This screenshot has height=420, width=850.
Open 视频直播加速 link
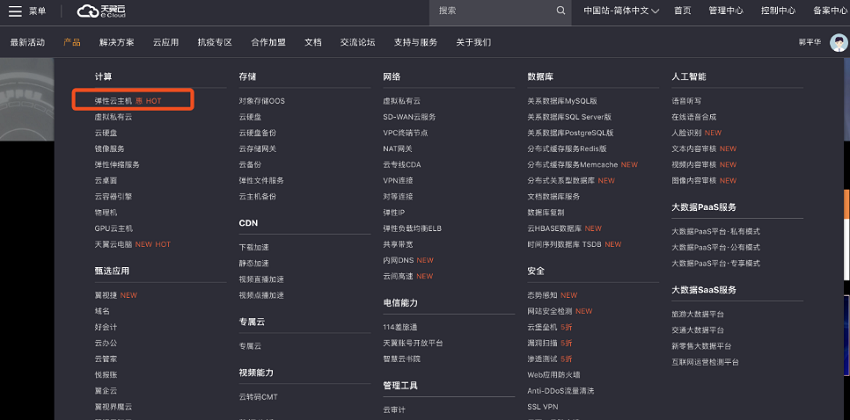(261, 279)
